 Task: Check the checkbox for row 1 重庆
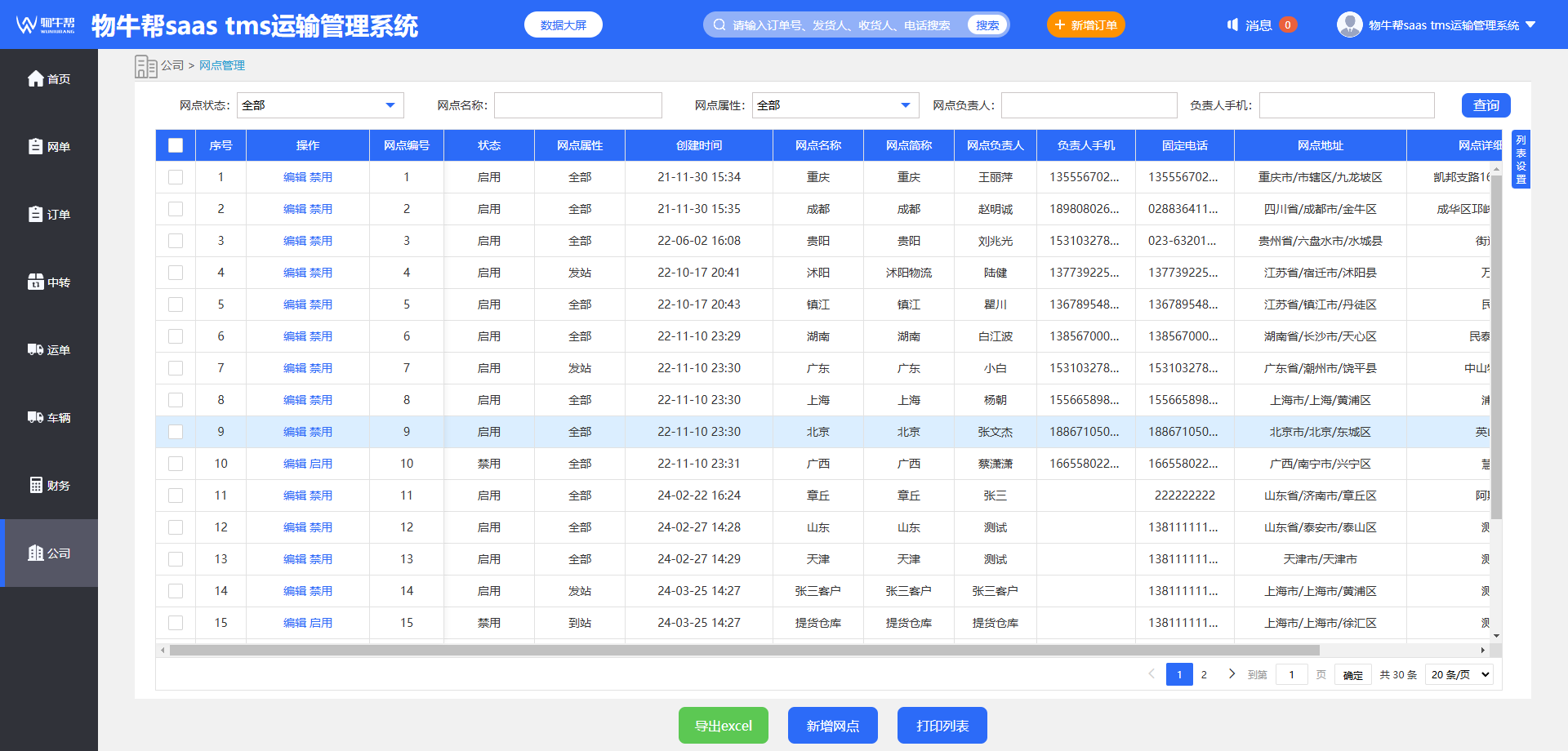176,177
